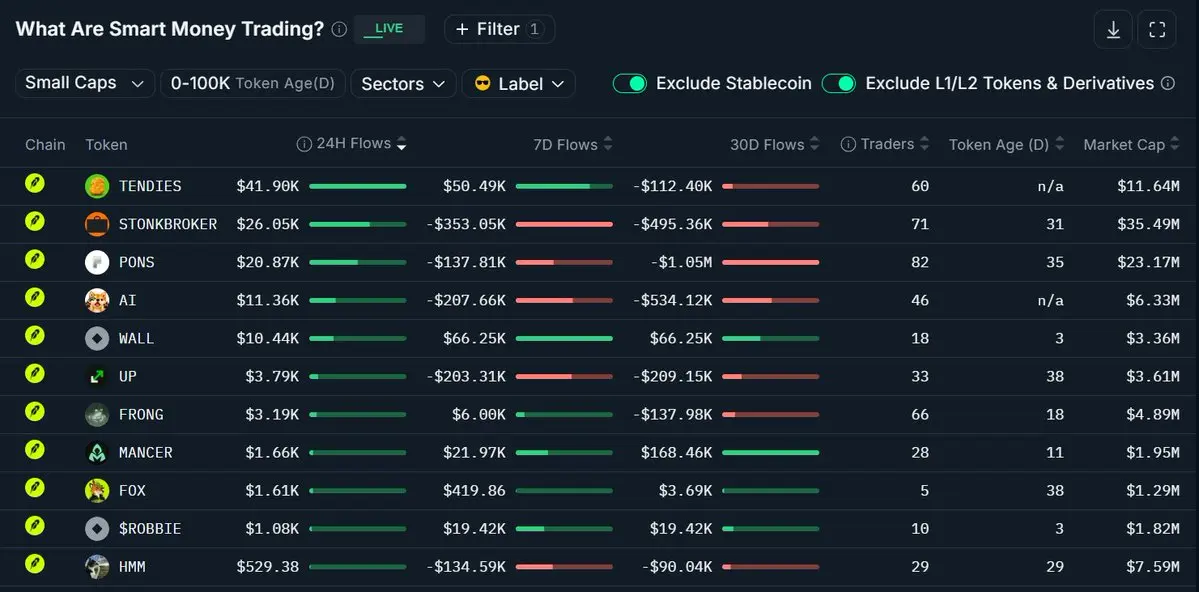
Task: Click the download icon button
Action: pyautogui.click(x=1113, y=30)
